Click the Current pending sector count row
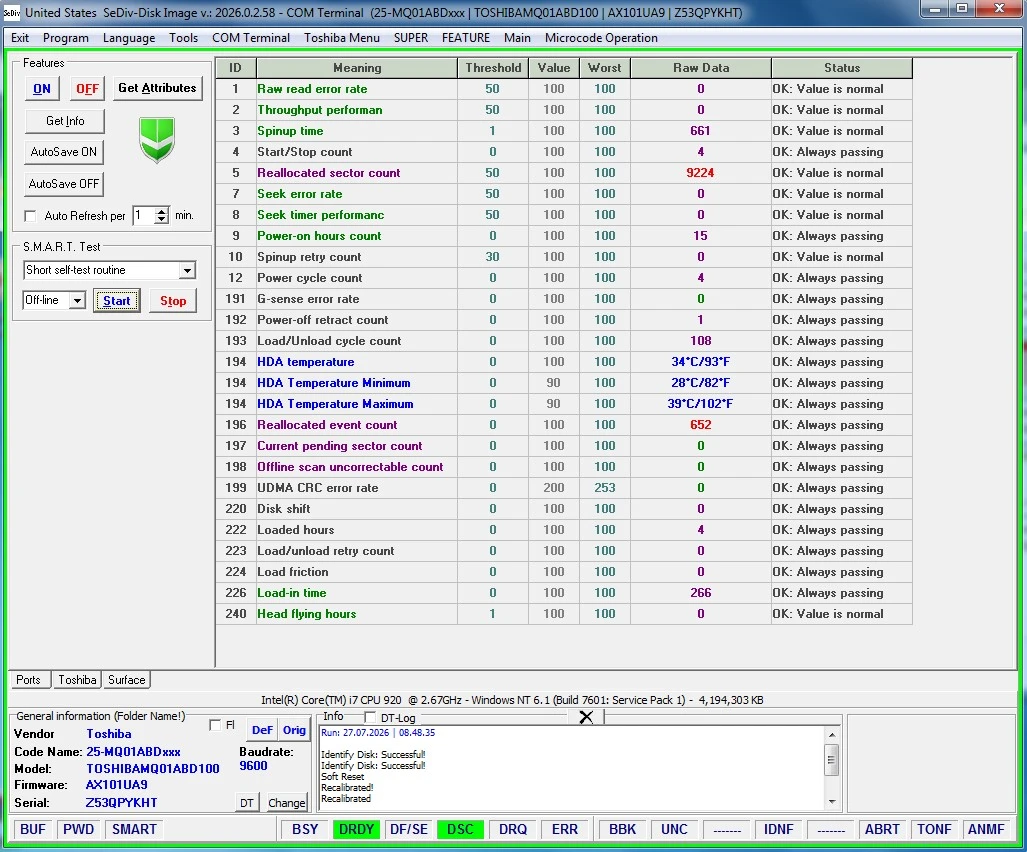Viewport: 1027px width, 852px height. coord(564,446)
